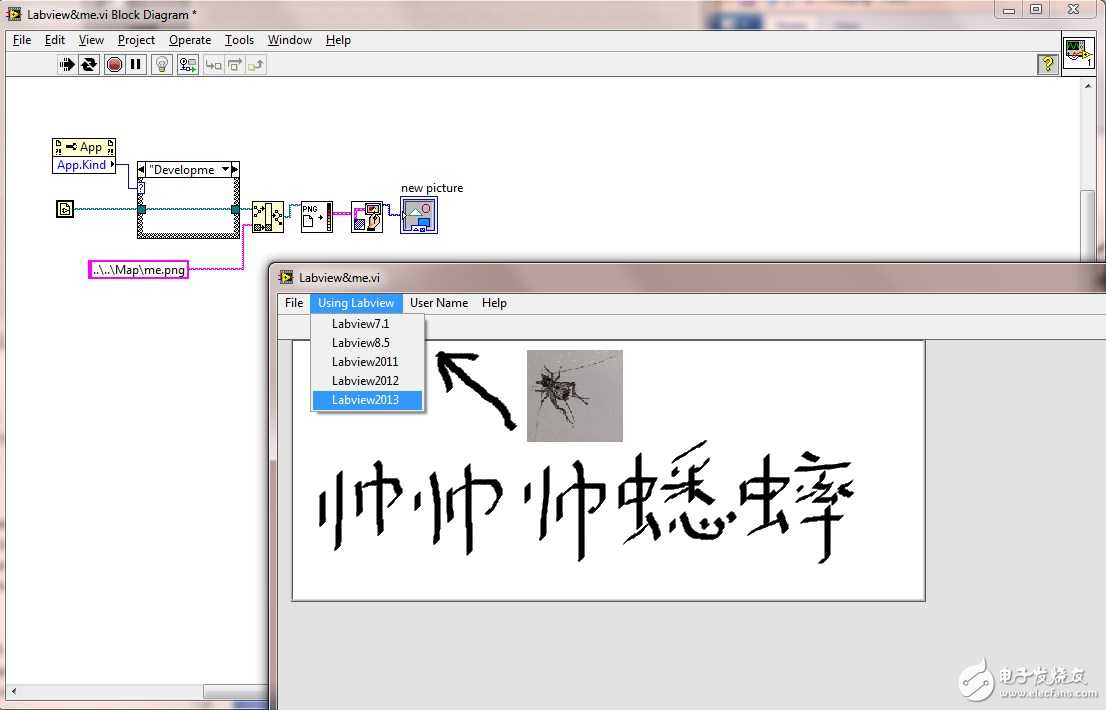Click the insect photo in the picture

point(575,396)
